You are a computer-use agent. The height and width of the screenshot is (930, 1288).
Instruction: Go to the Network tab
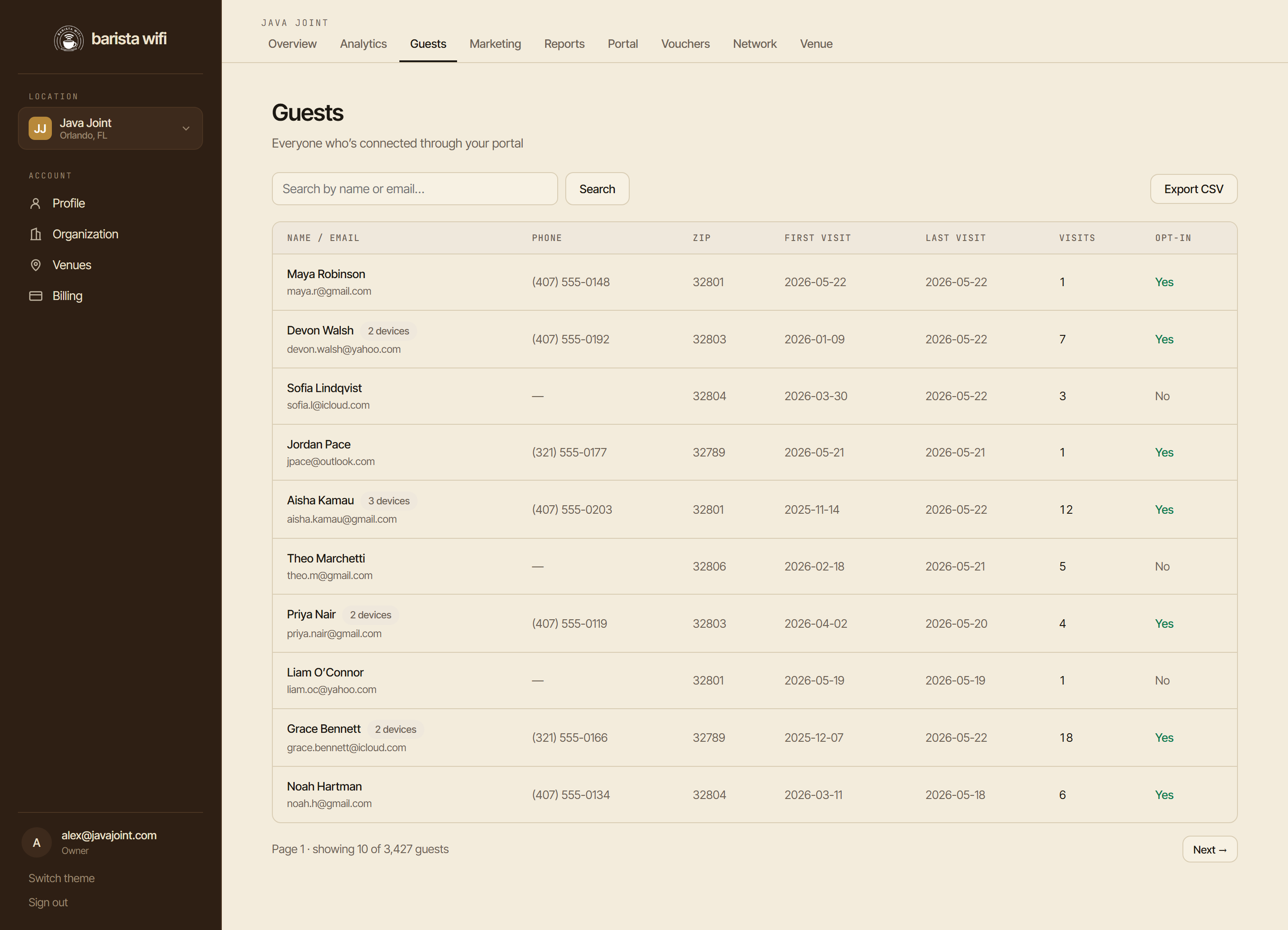pyautogui.click(x=755, y=44)
